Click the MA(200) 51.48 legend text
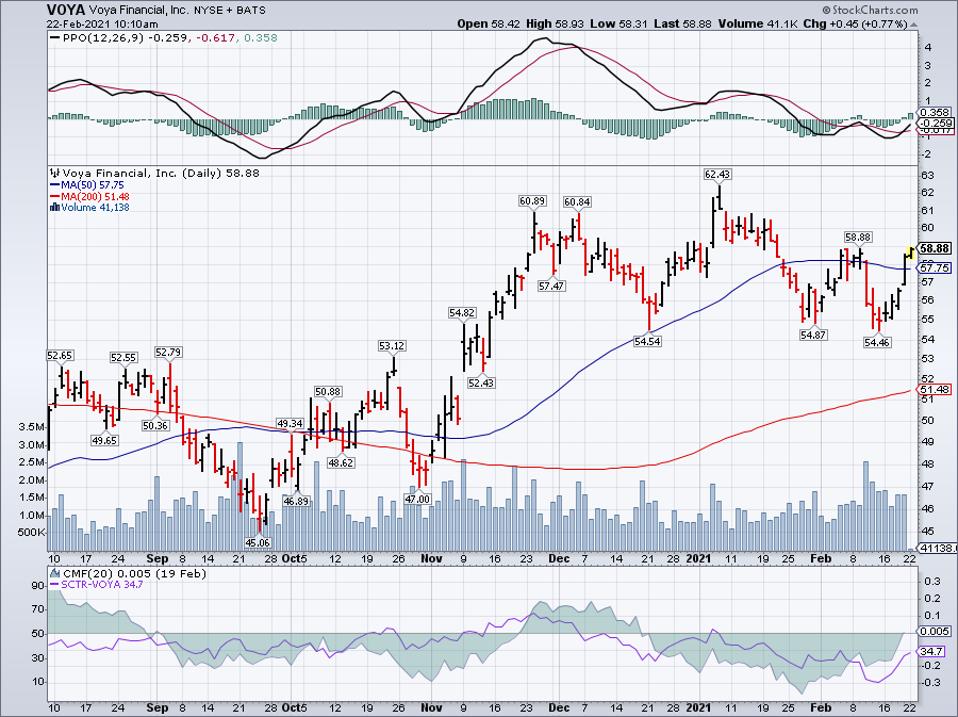 point(95,197)
